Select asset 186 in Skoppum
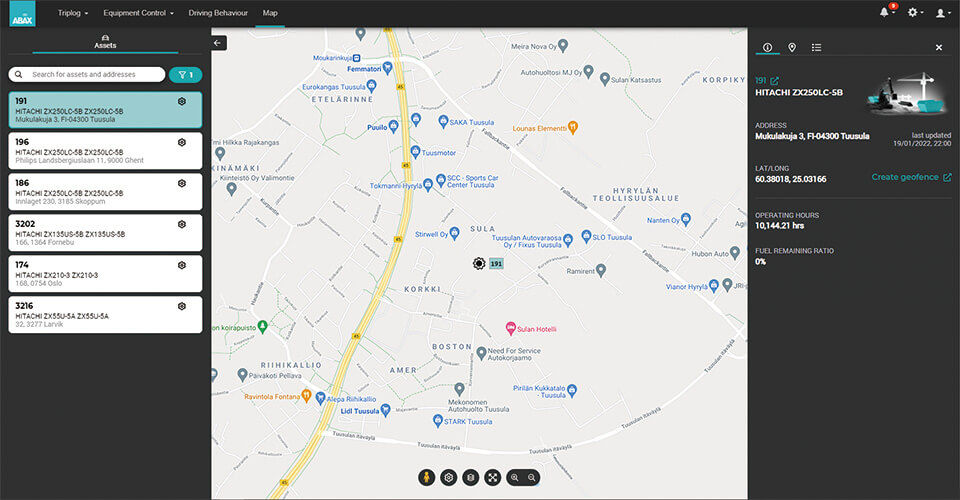Screen dimensions: 960x500 click(105, 192)
